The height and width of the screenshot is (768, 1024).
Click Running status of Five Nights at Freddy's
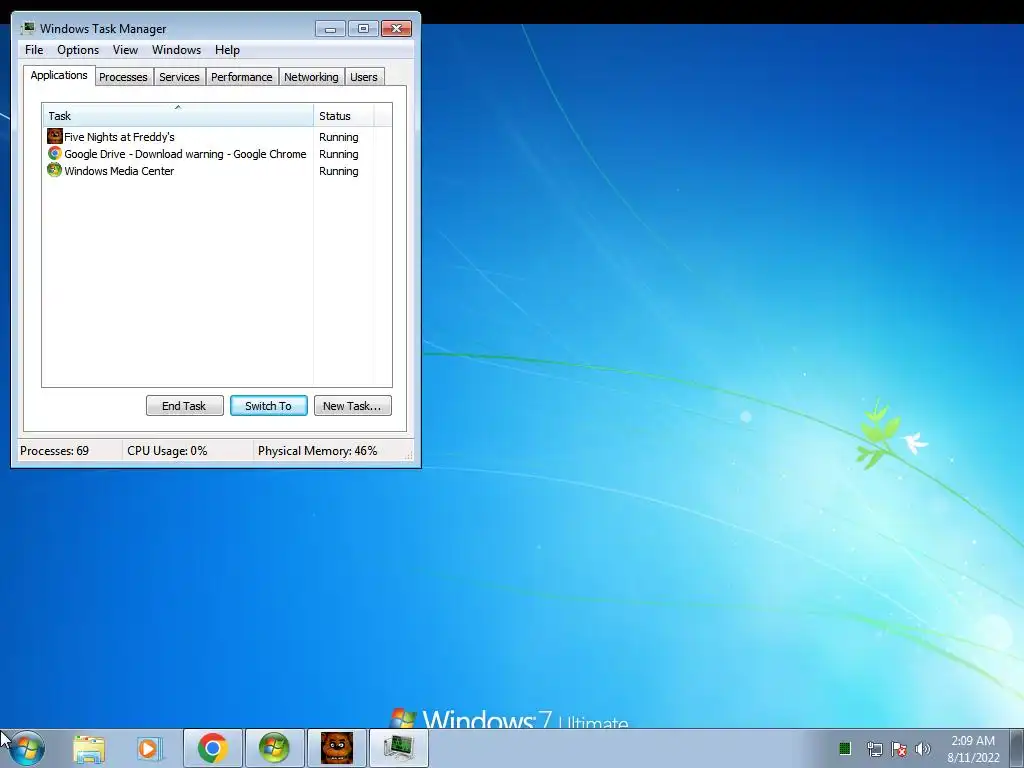338,137
